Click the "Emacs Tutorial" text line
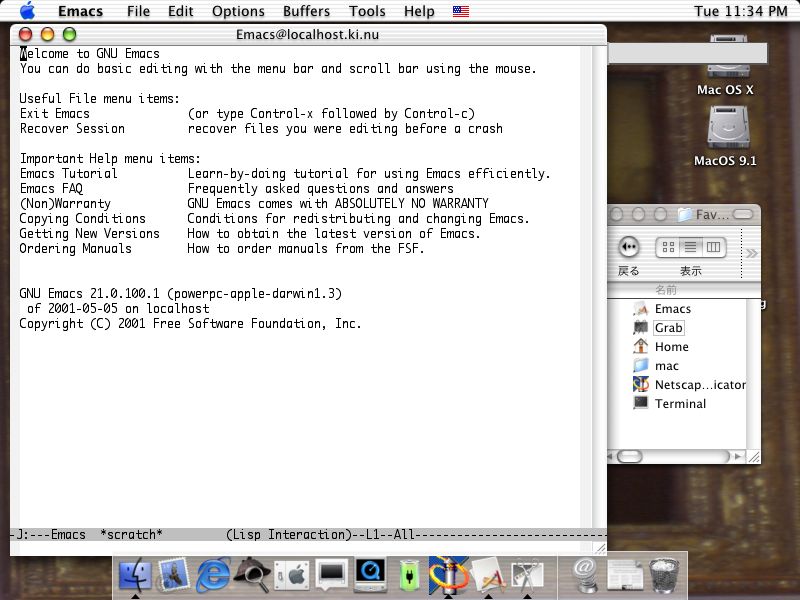The width and height of the screenshot is (800, 600). (x=68, y=173)
